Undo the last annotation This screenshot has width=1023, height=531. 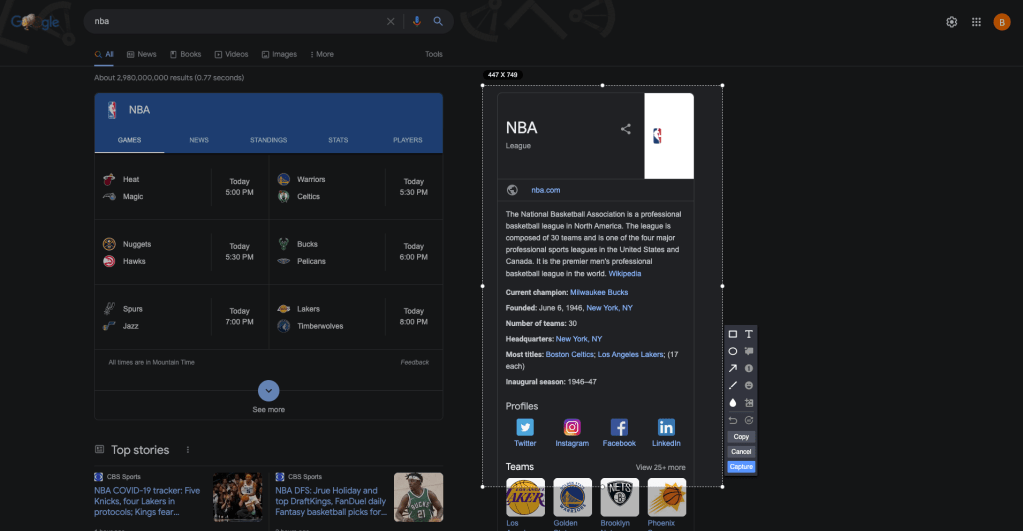pos(733,420)
